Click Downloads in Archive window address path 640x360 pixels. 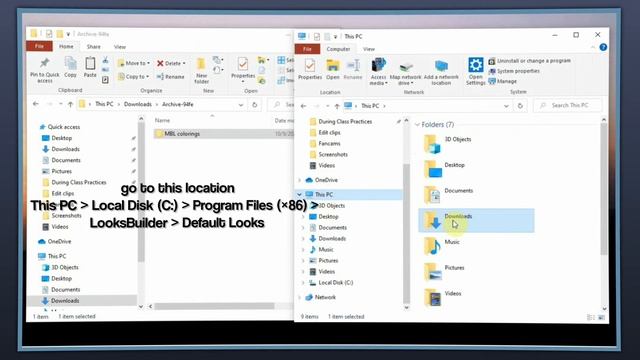138,104
